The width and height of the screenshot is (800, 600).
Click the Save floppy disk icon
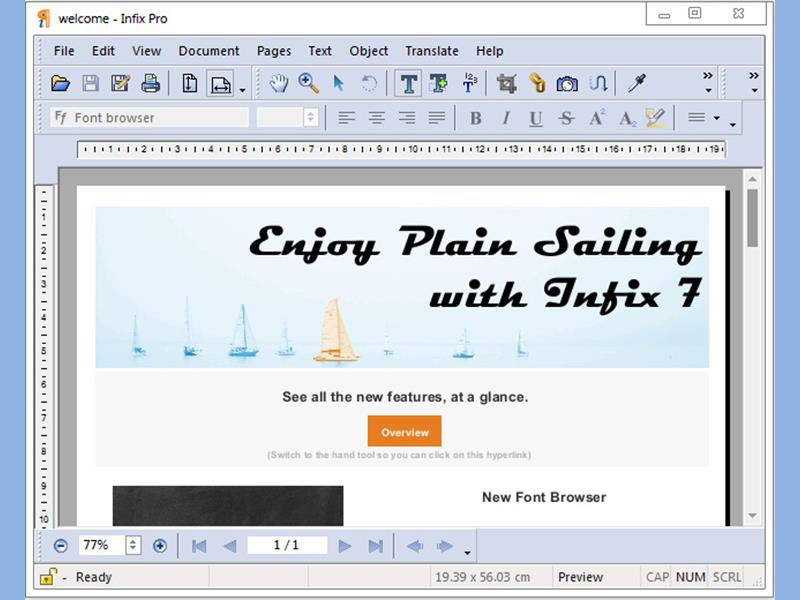click(x=90, y=83)
